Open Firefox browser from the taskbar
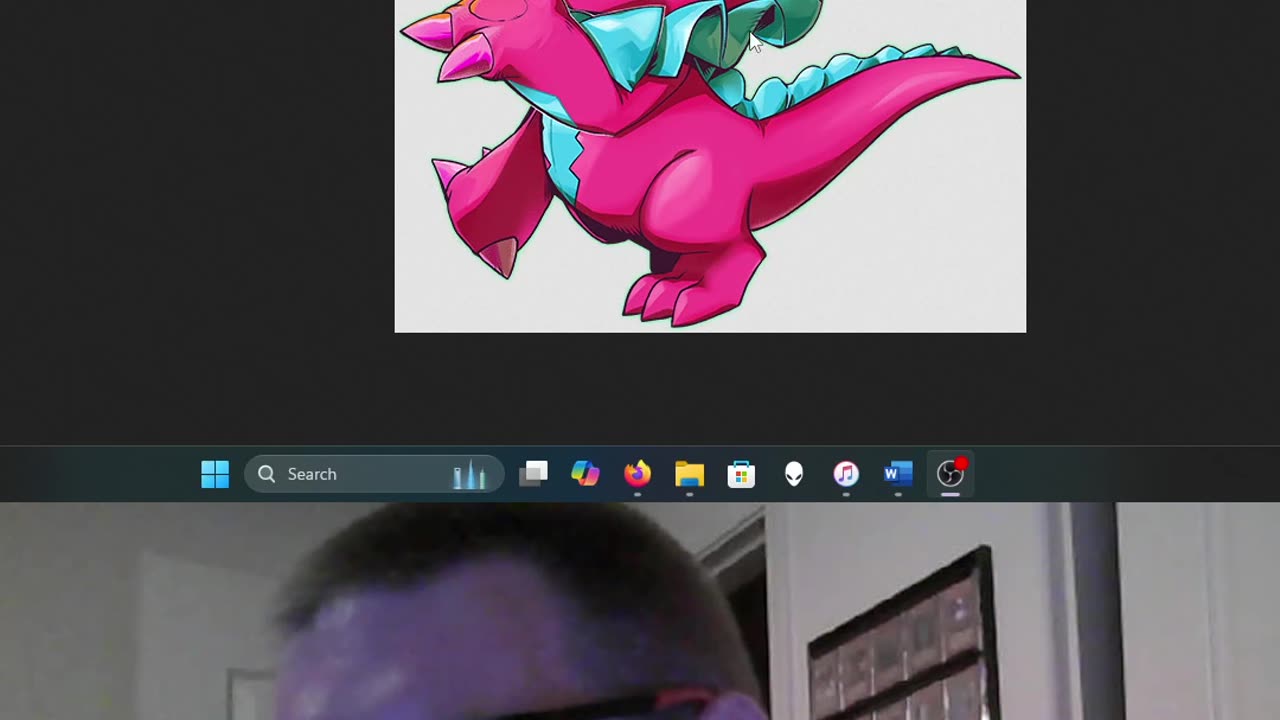The width and height of the screenshot is (1280, 720). pos(637,474)
